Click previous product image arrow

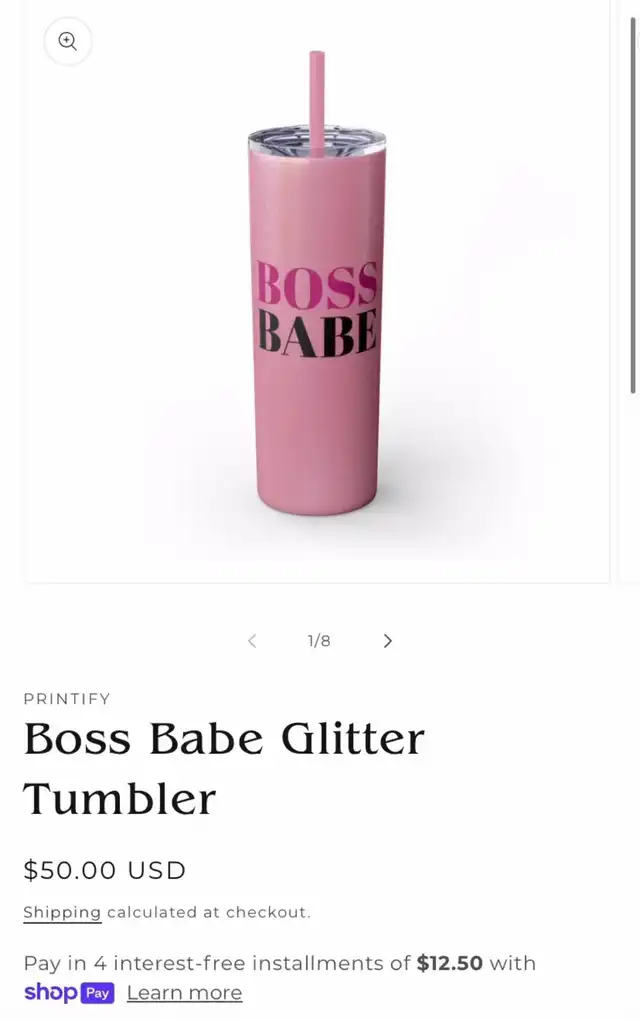[x=252, y=641]
